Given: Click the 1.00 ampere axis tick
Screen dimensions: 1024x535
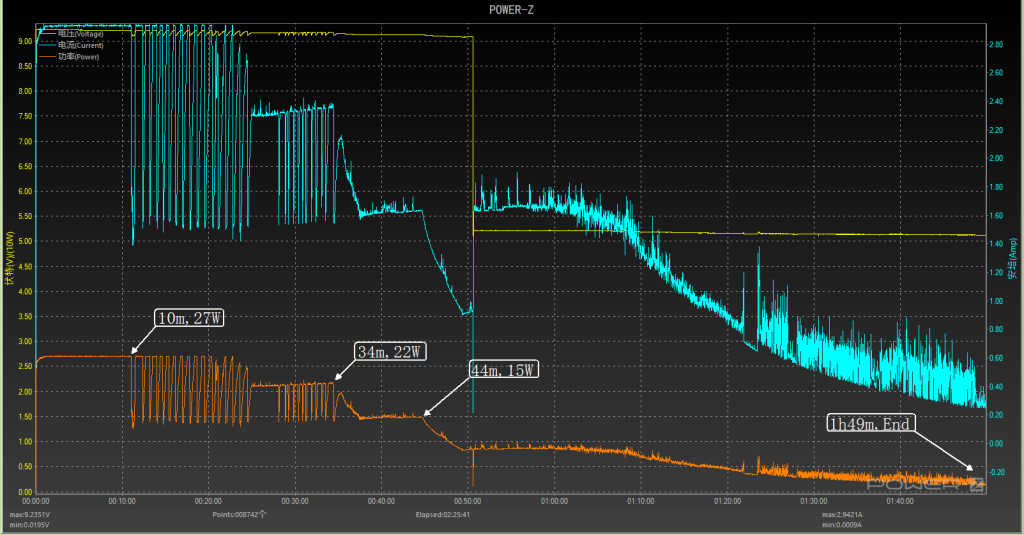Looking at the screenshot, I should point(996,301).
